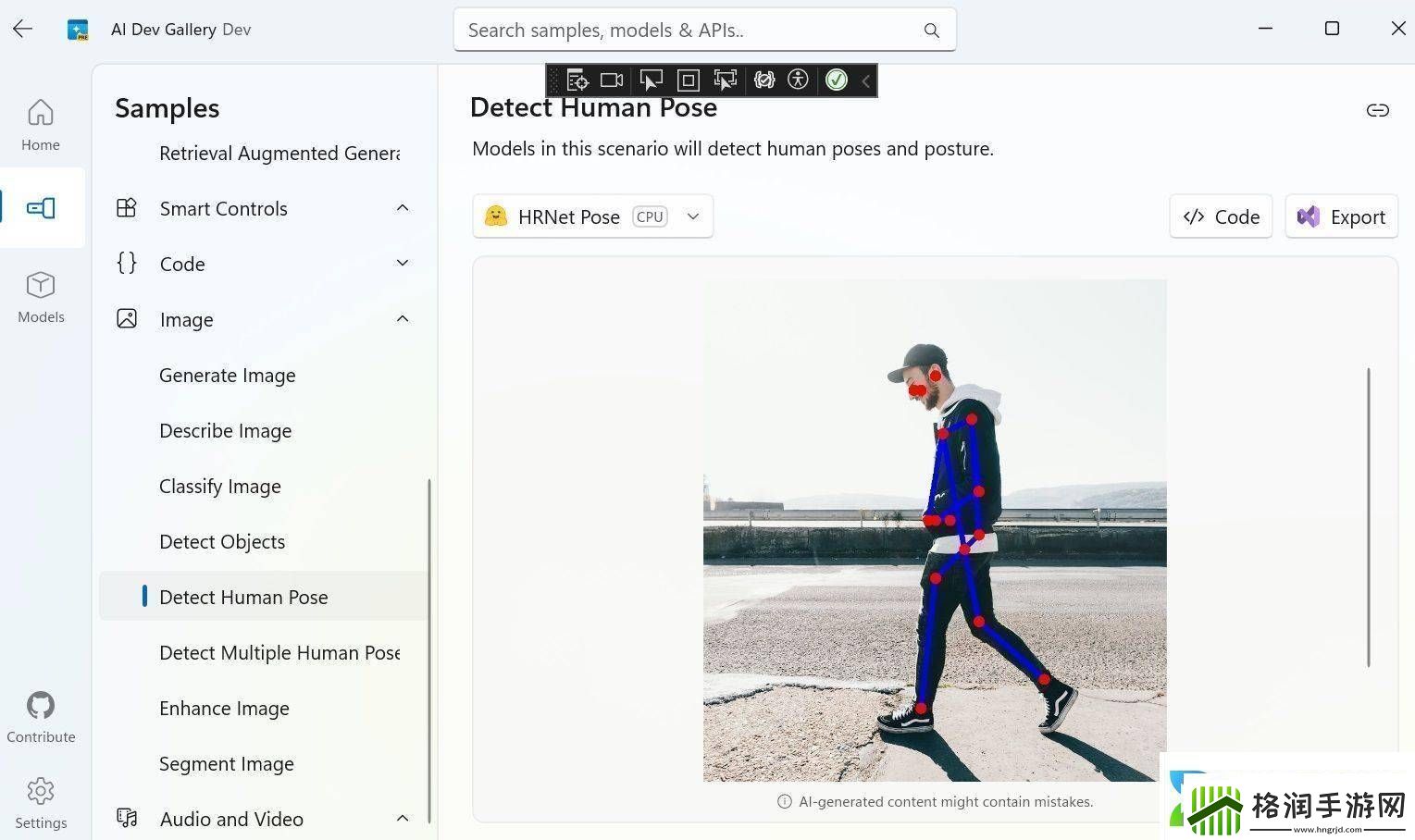Click the green checkmark status icon

pyautogui.click(x=836, y=80)
